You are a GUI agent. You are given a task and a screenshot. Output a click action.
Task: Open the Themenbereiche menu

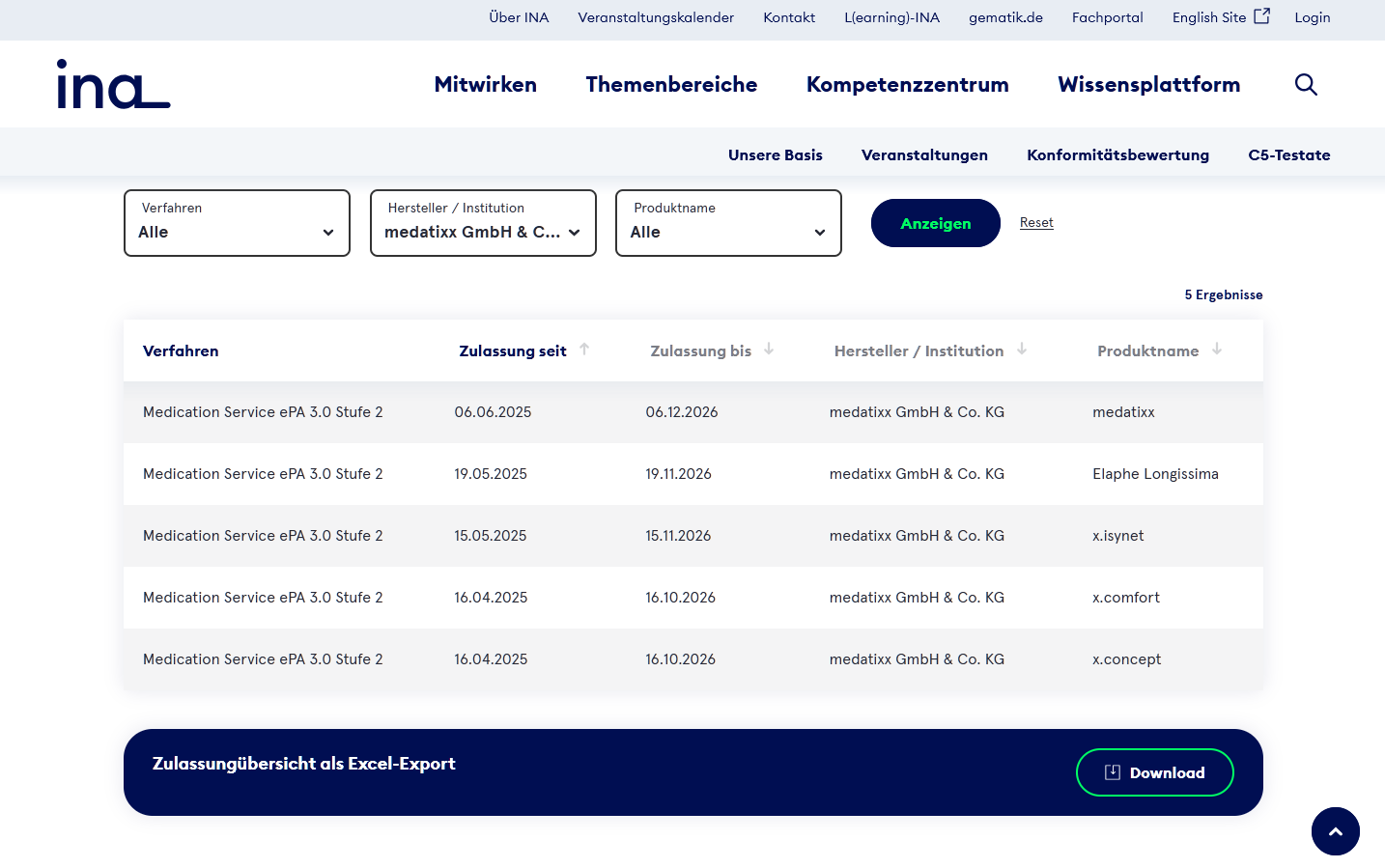(671, 84)
